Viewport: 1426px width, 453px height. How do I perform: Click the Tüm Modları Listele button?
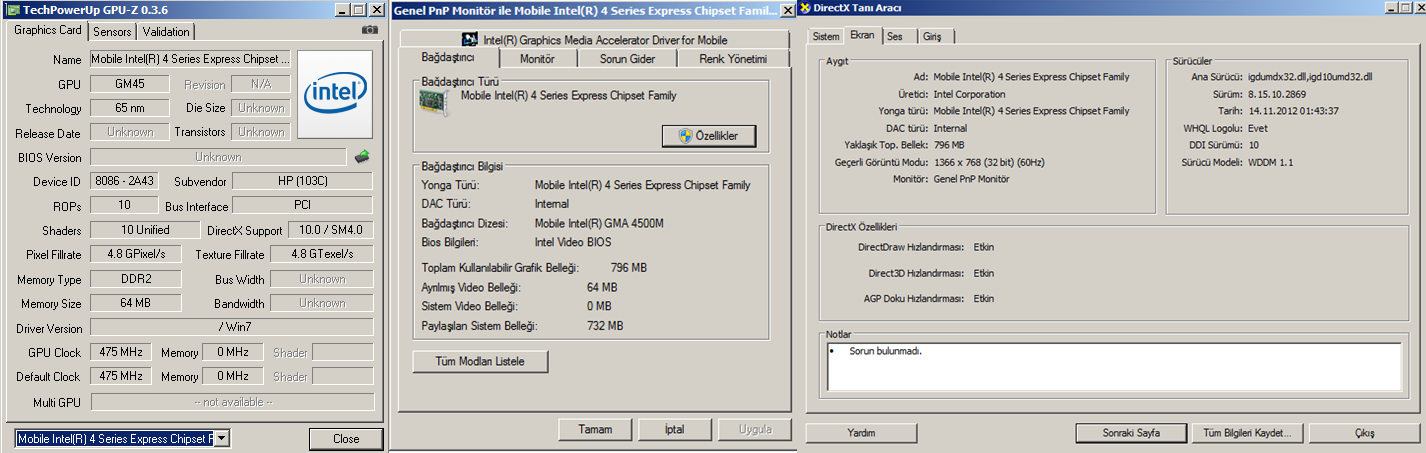coord(480,360)
